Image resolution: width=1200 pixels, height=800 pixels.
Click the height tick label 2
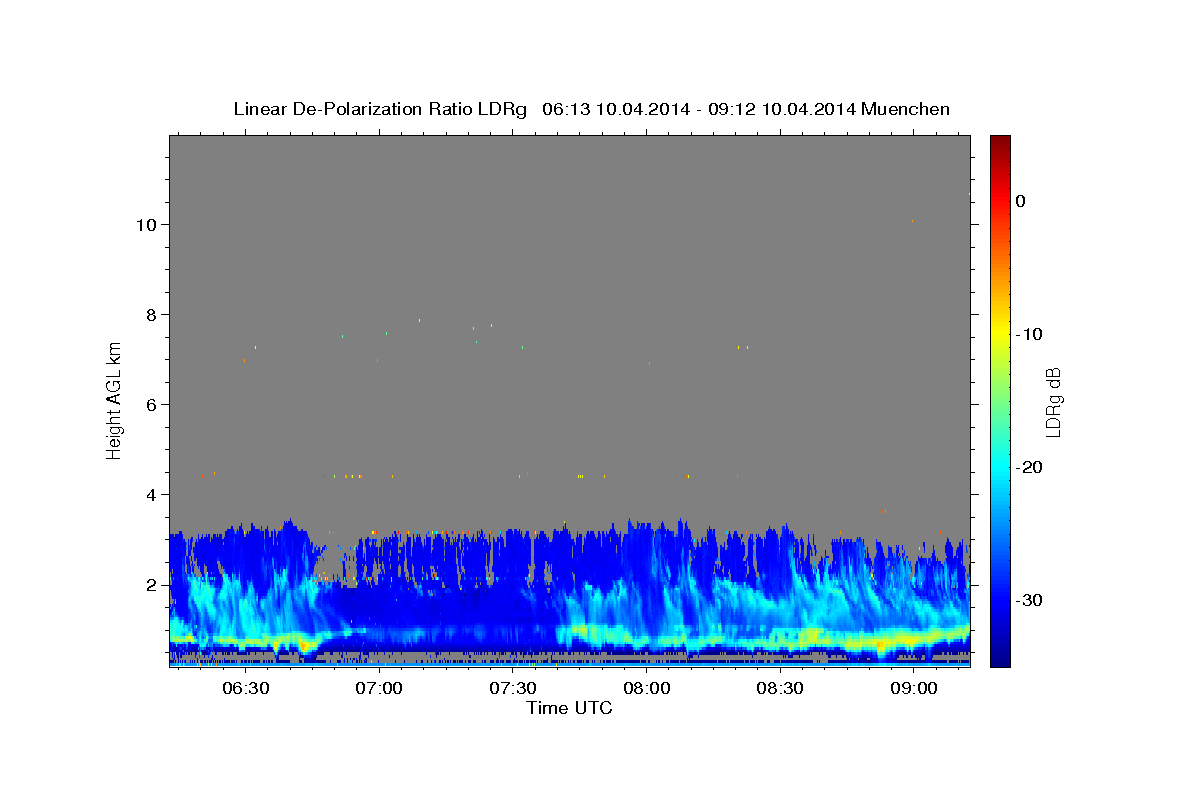pyautogui.click(x=151, y=584)
